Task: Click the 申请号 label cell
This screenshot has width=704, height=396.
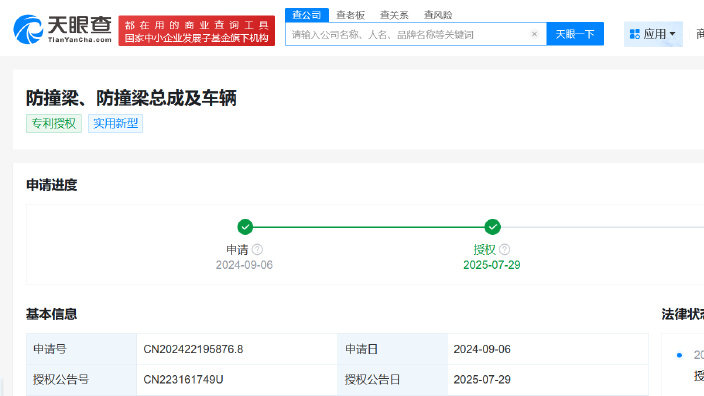Action: 81,349
